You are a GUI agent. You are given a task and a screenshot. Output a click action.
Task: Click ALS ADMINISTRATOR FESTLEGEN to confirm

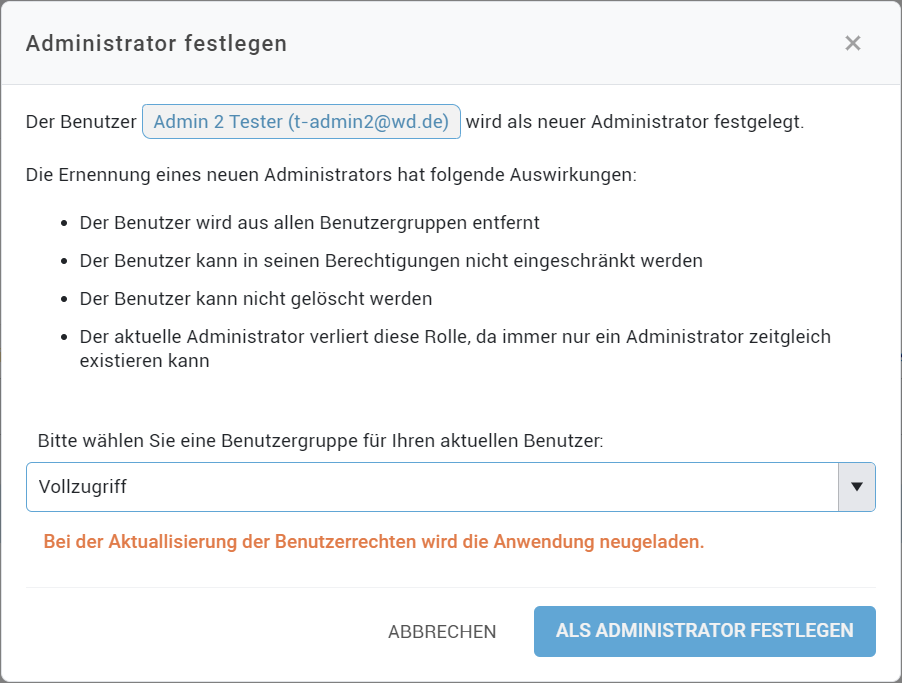(704, 631)
